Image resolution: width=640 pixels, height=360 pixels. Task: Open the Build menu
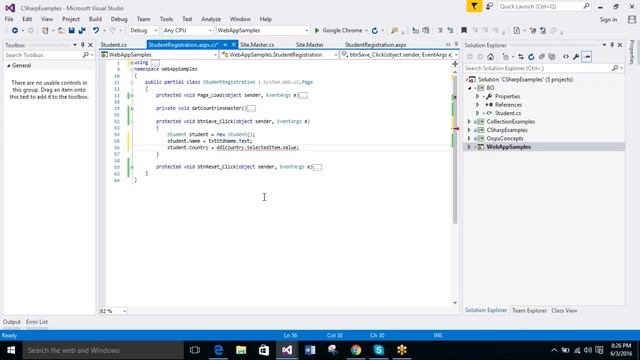pyautogui.click(x=95, y=19)
